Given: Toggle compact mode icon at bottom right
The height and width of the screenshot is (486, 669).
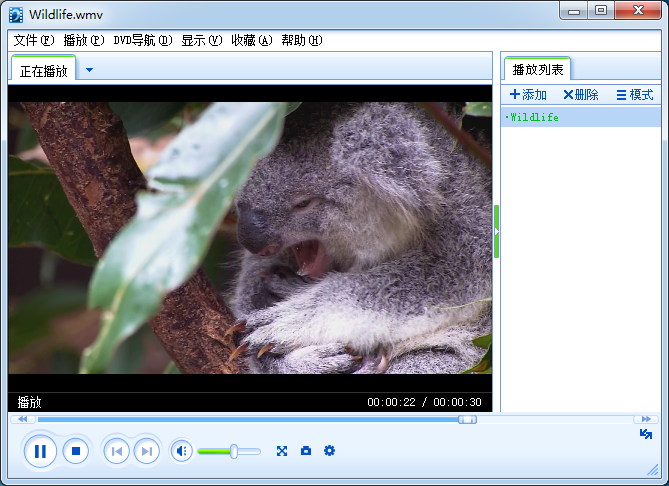Looking at the screenshot, I should coord(646,434).
